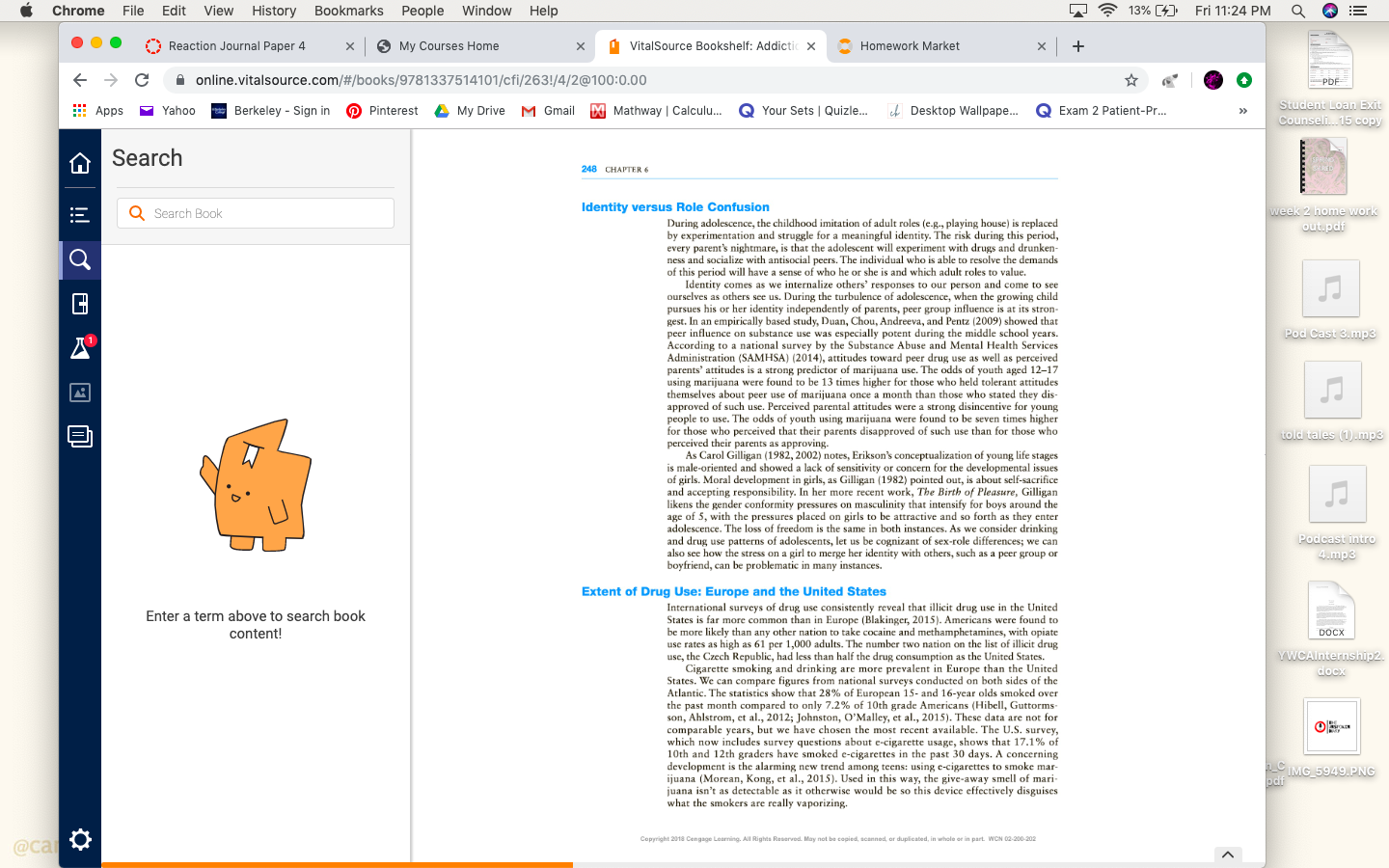Switch to the Reaction Journal Paper 4 tab
1389x868 pixels.
click(x=249, y=45)
